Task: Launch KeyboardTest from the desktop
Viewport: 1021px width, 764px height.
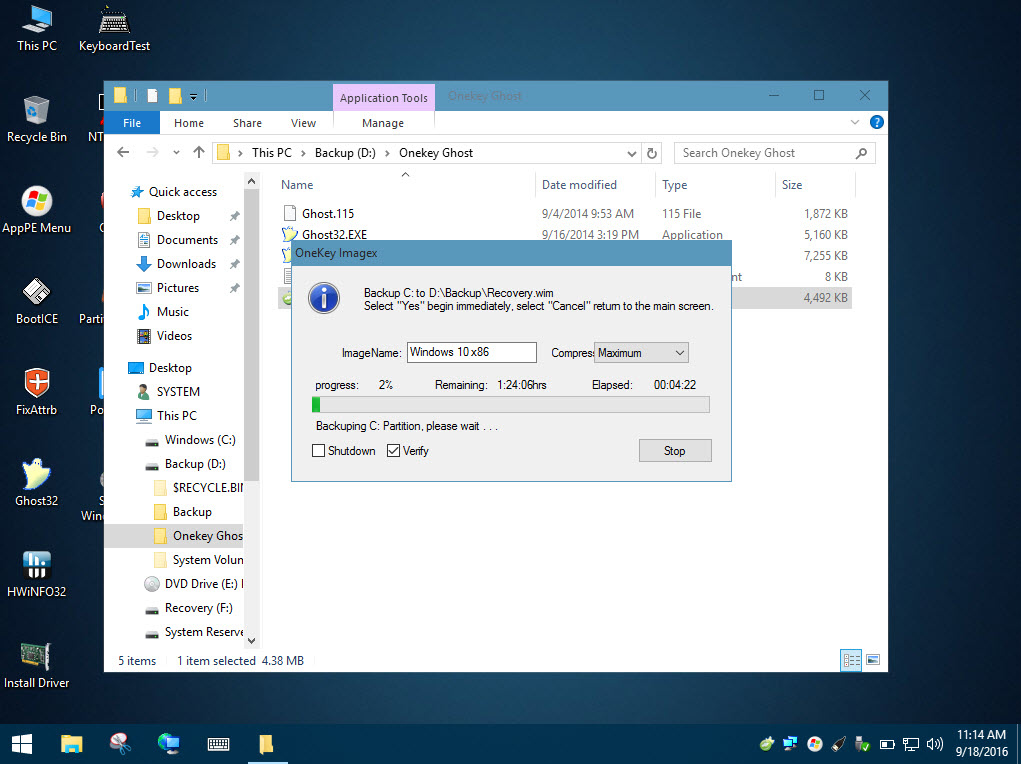Action: coord(113,22)
